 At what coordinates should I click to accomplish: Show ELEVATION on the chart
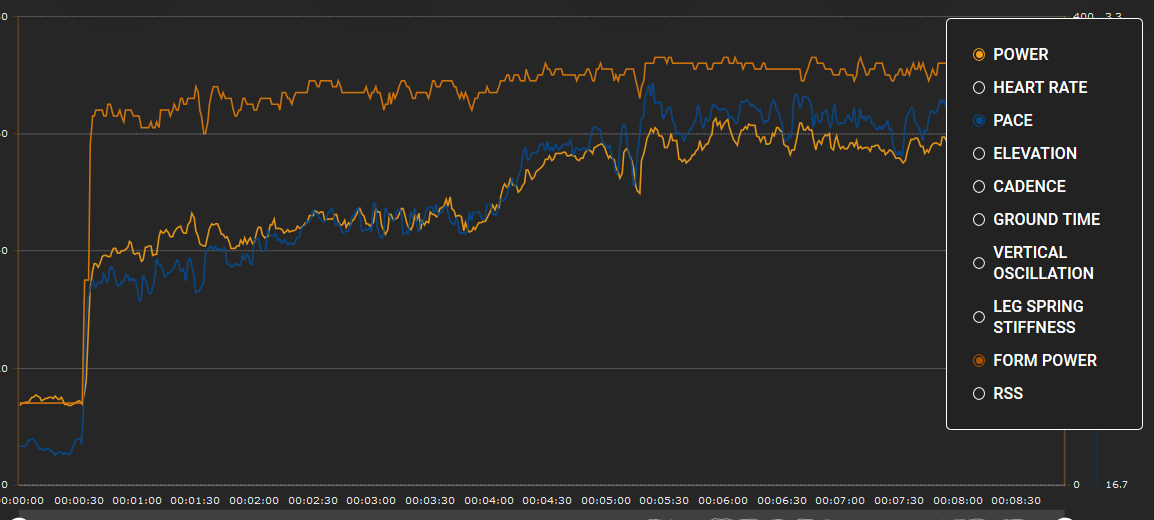coord(979,154)
